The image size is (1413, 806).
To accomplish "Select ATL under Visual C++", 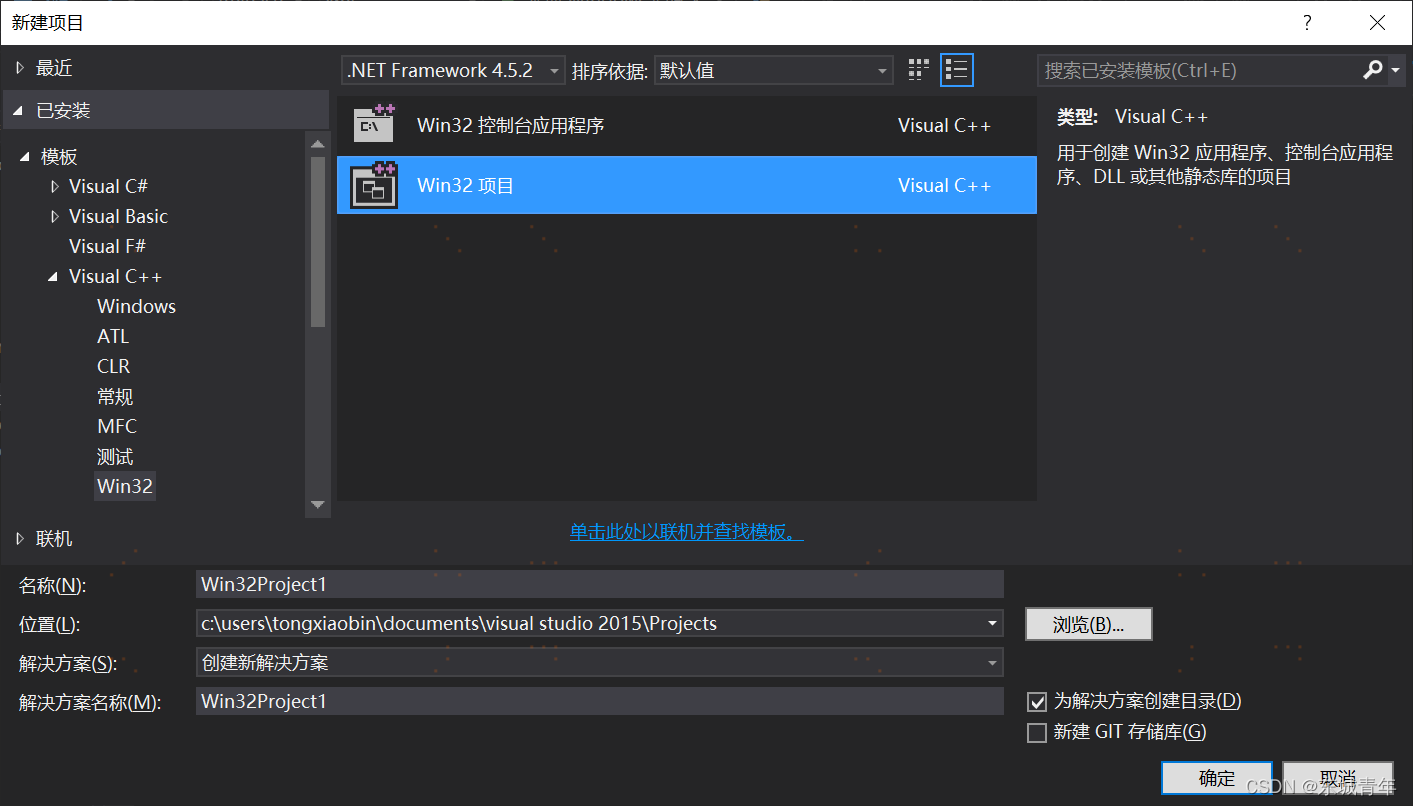I will (113, 336).
